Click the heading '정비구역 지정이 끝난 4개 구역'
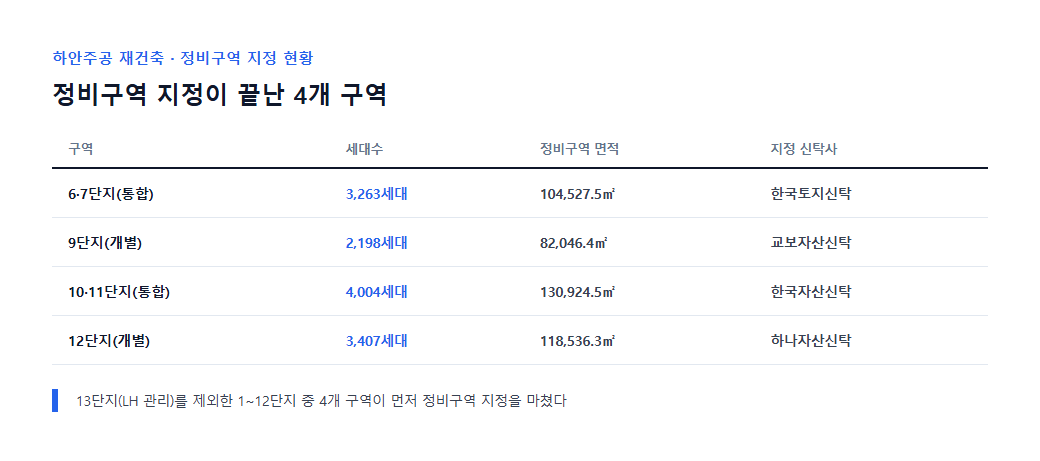The width and height of the screenshot is (1040, 461). pos(220,95)
